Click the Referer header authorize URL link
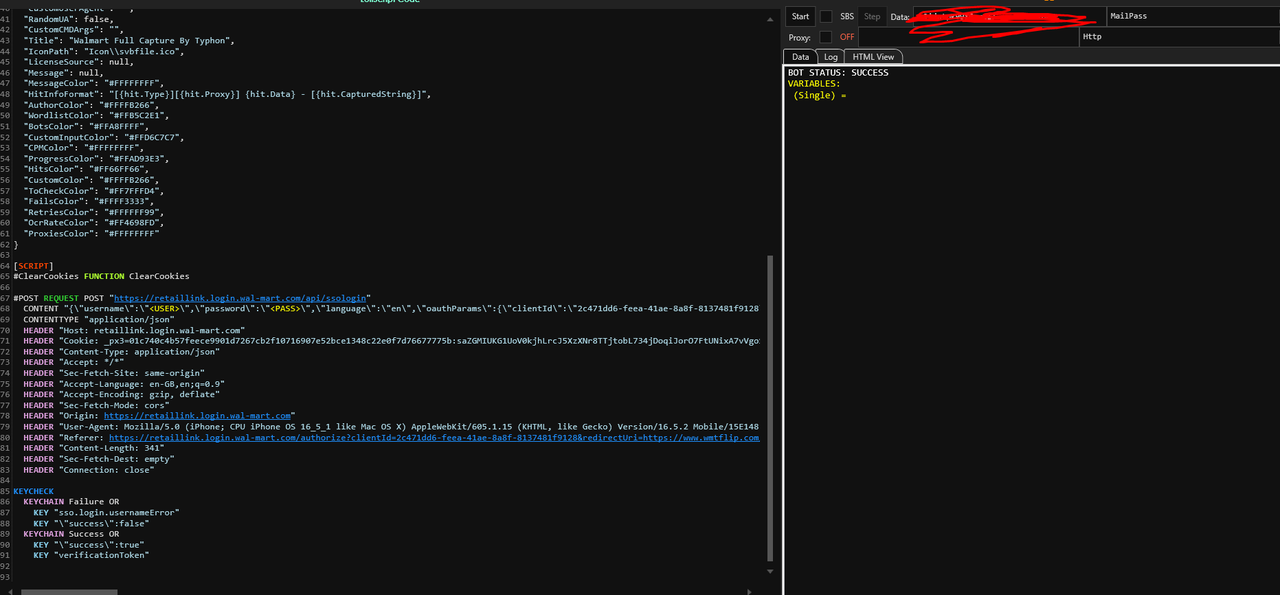 (434, 437)
